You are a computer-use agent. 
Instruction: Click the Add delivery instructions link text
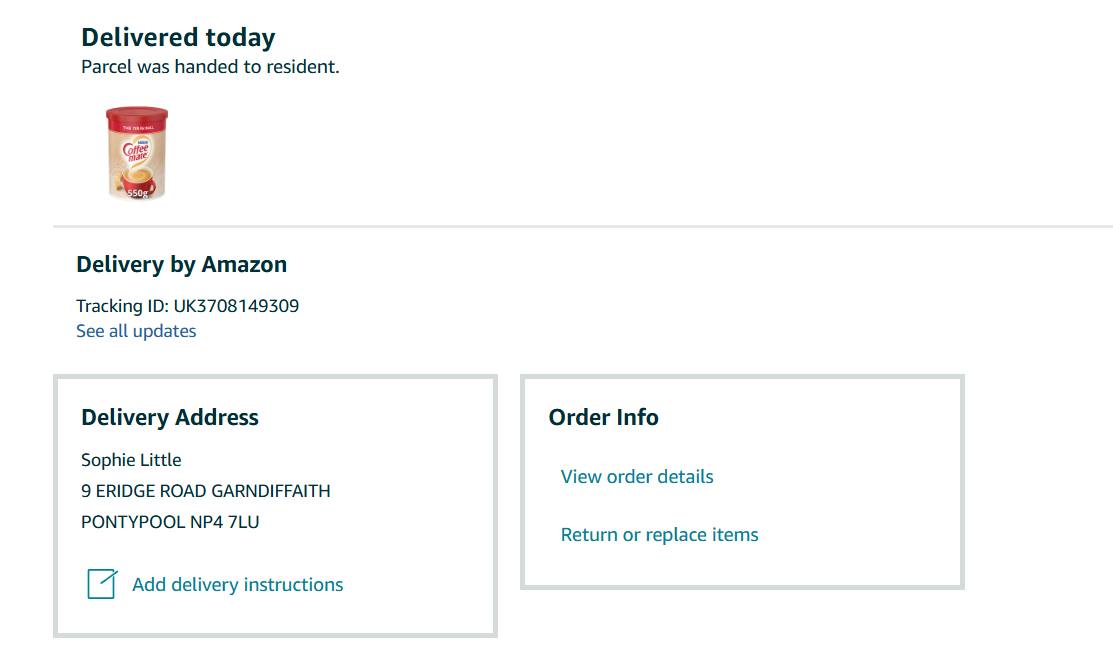pos(238,585)
